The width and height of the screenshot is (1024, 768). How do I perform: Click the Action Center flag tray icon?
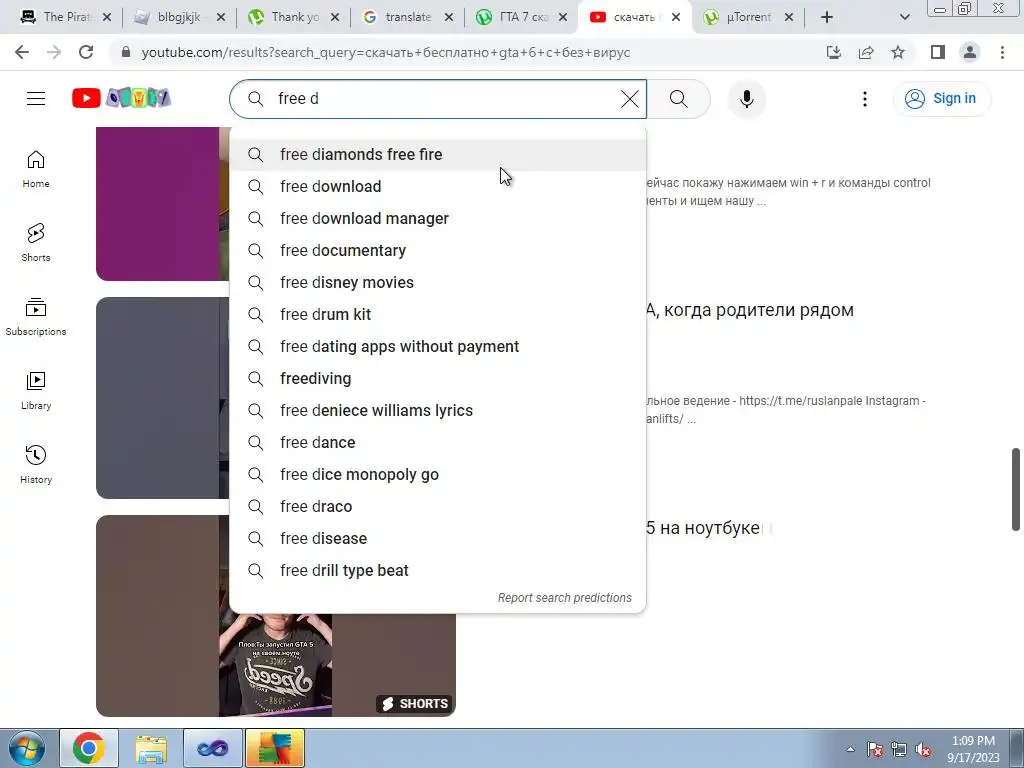tap(874, 750)
